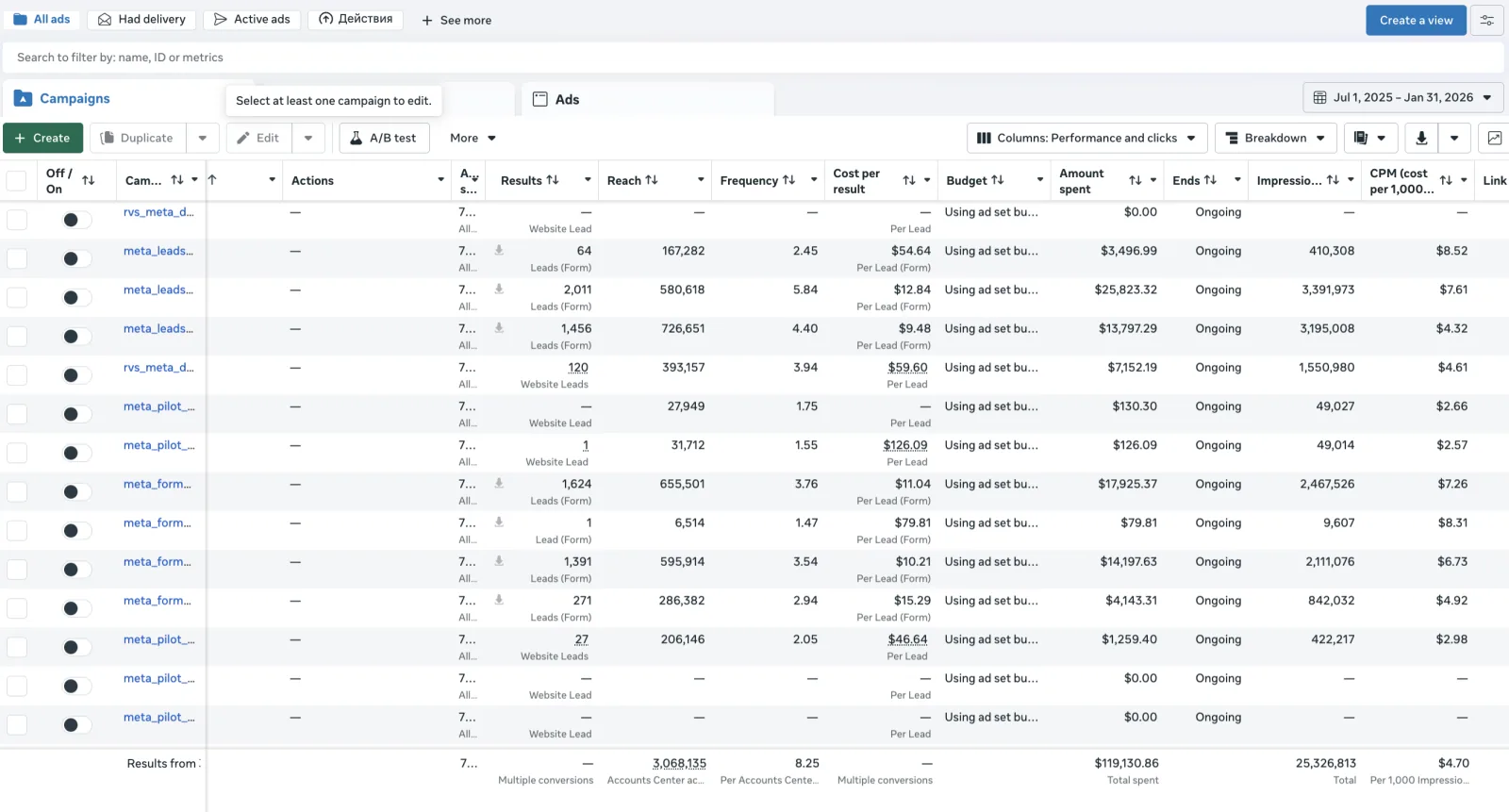
Task: Open the Active ads view
Action: tap(253, 19)
